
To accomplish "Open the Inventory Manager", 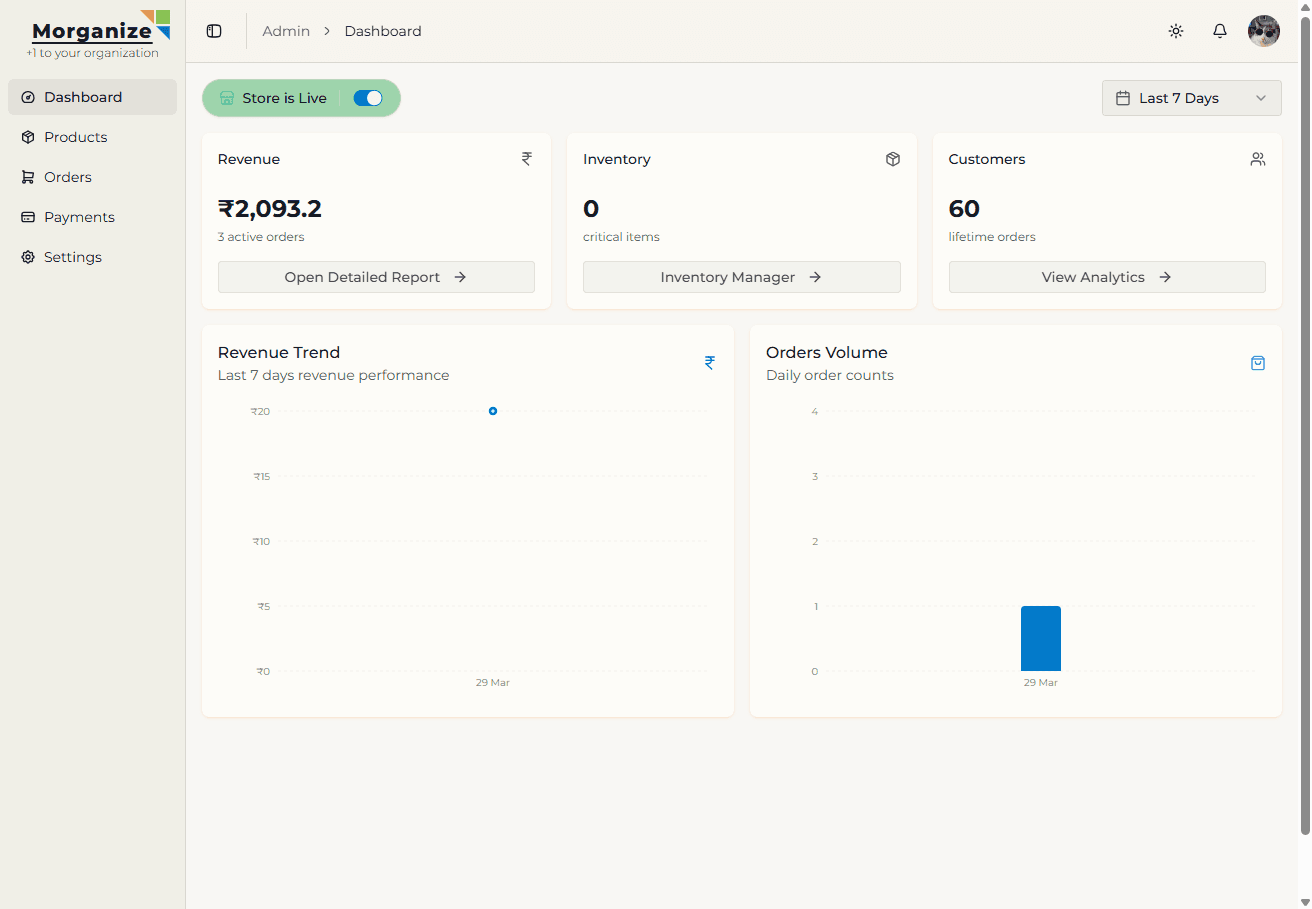I will coord(741,277).
